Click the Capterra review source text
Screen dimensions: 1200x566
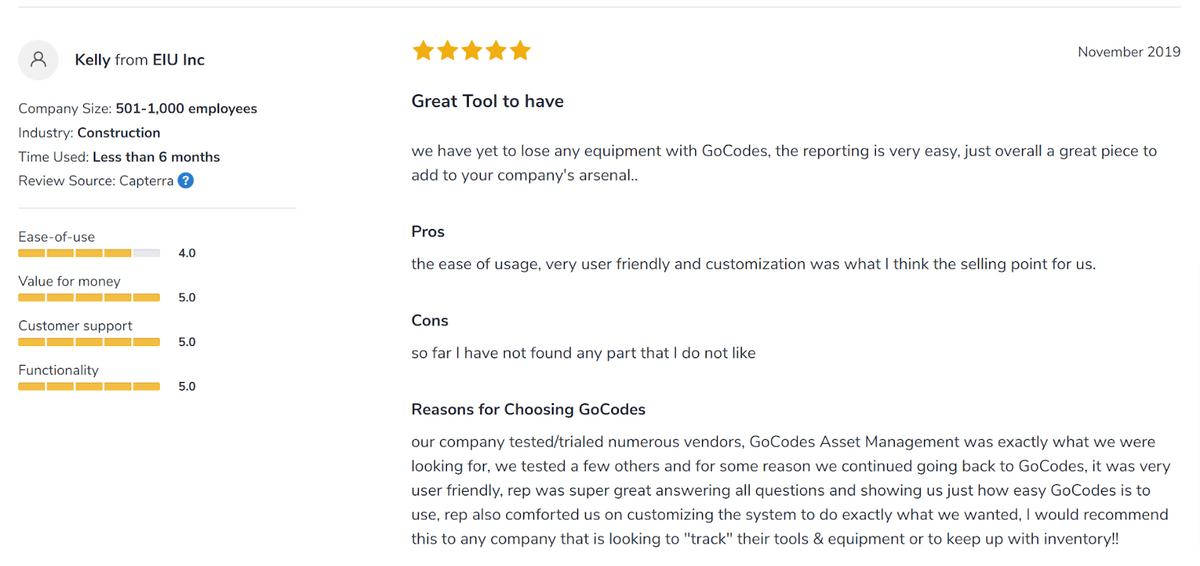[145, 181]
